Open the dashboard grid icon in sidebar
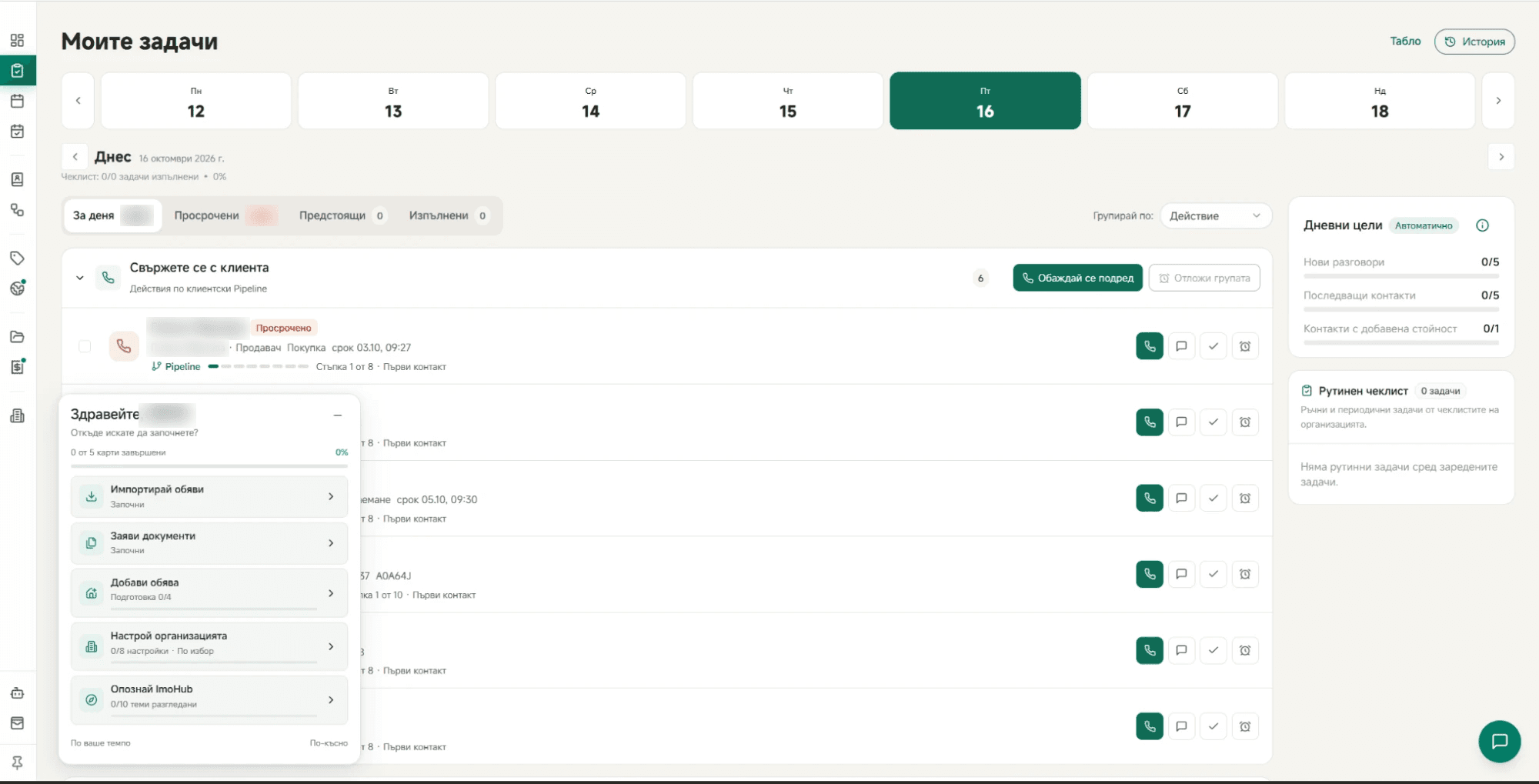Viewport: 1539px width, 784px height. pyautogui.click(x=17, y=40)
